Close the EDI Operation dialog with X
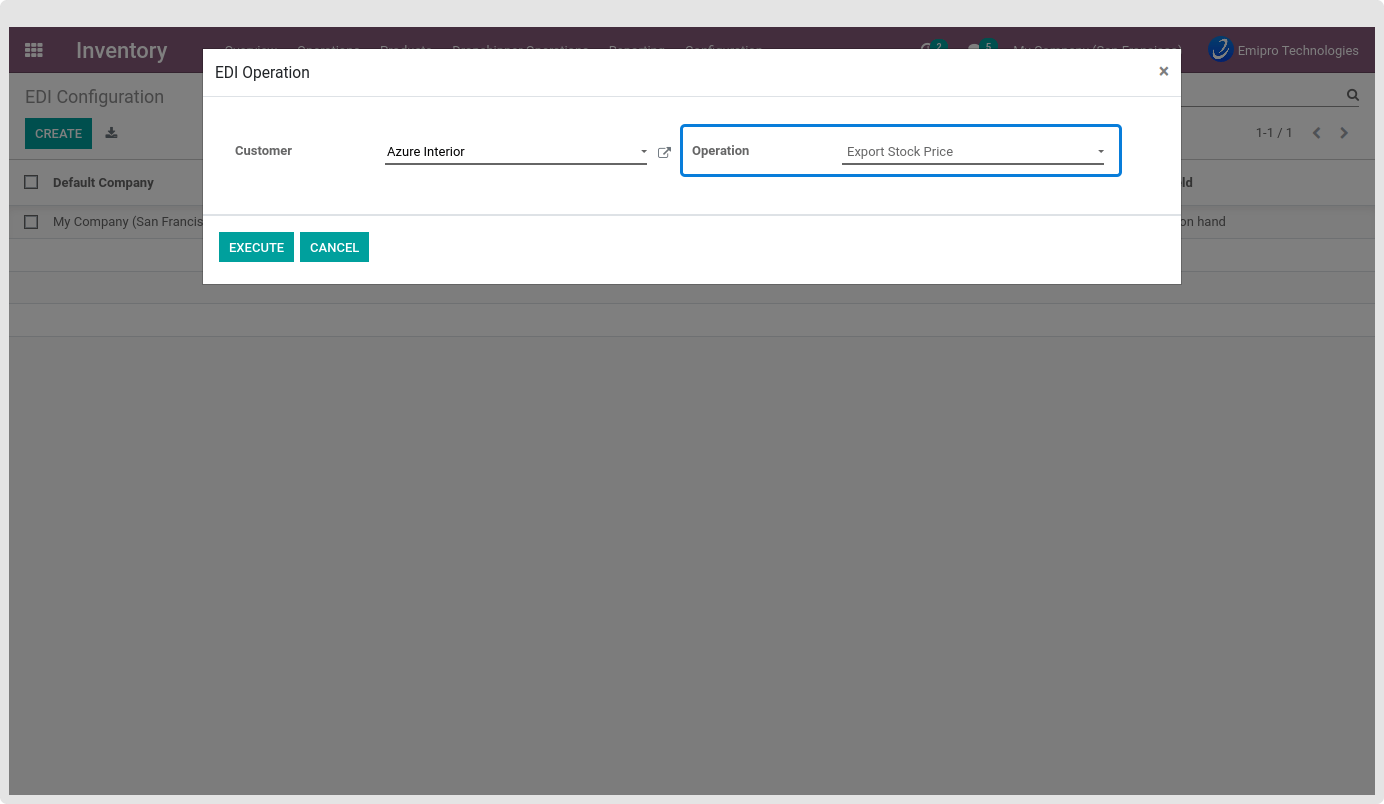The height and width of the screenshot is (804, 1384). tap(1163, 71)
